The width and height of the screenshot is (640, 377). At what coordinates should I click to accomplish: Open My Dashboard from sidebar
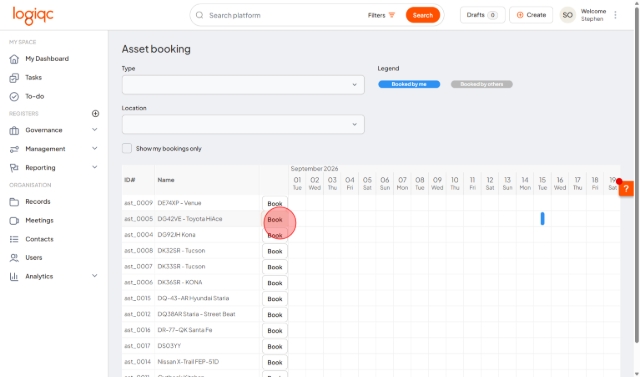click(x=47, y=59)
